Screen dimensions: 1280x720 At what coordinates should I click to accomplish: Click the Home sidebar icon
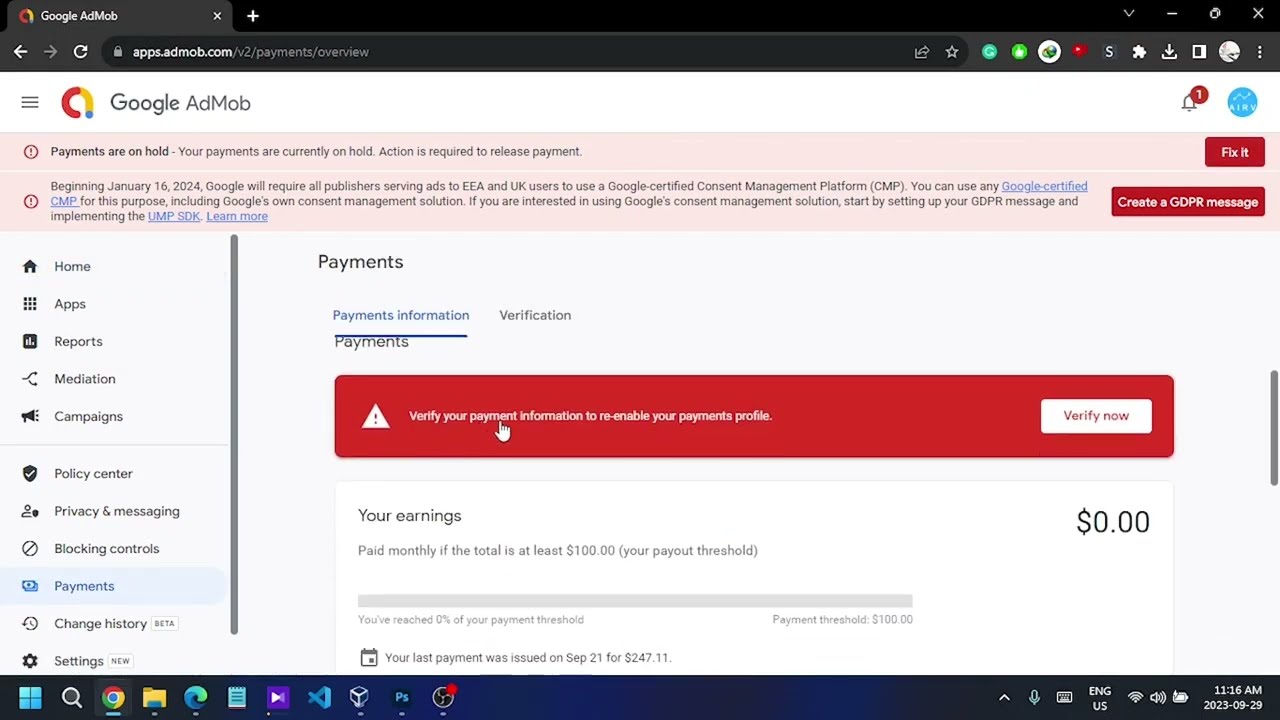(30, 266)
